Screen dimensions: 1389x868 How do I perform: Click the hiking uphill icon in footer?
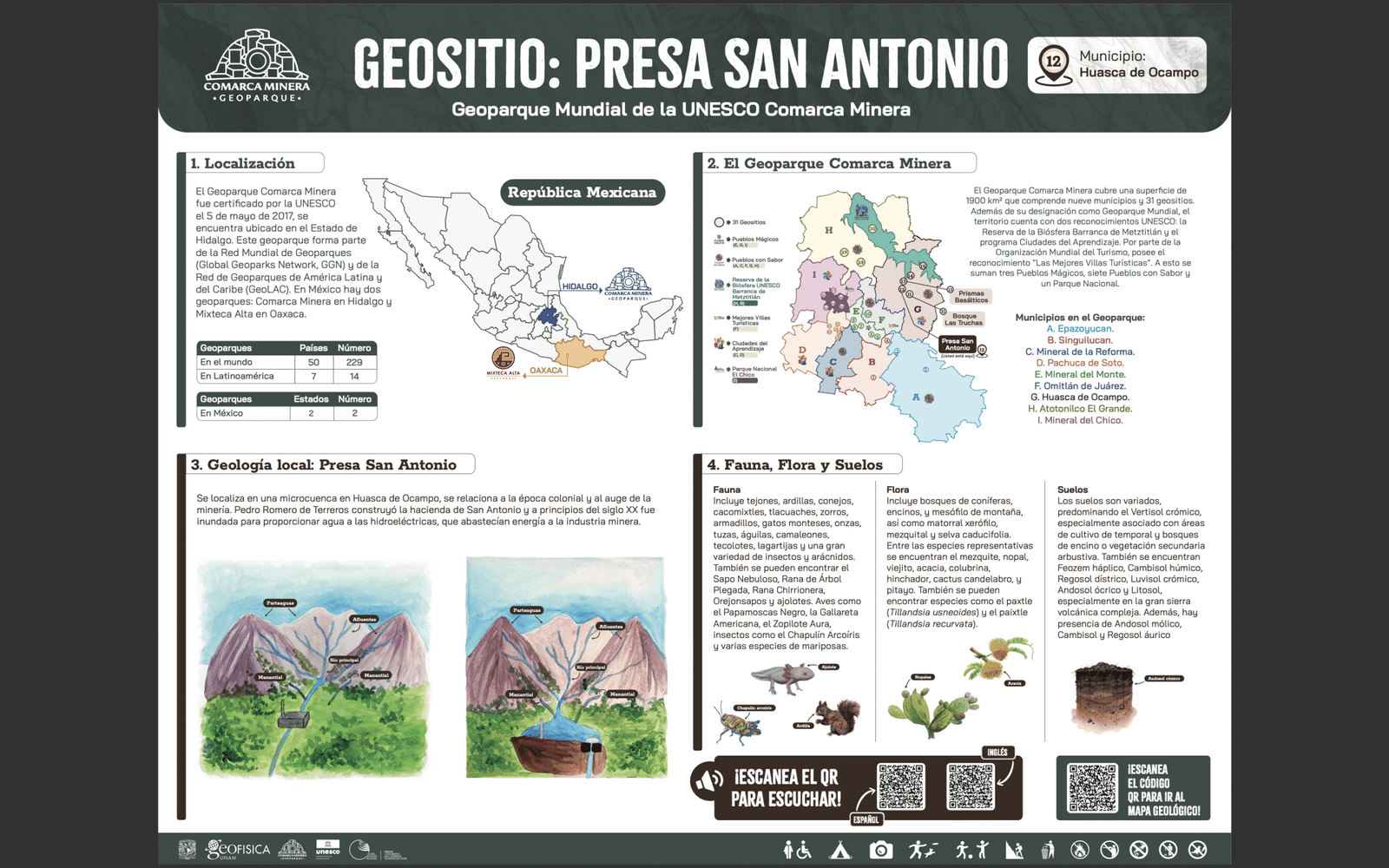[1013, 850]
